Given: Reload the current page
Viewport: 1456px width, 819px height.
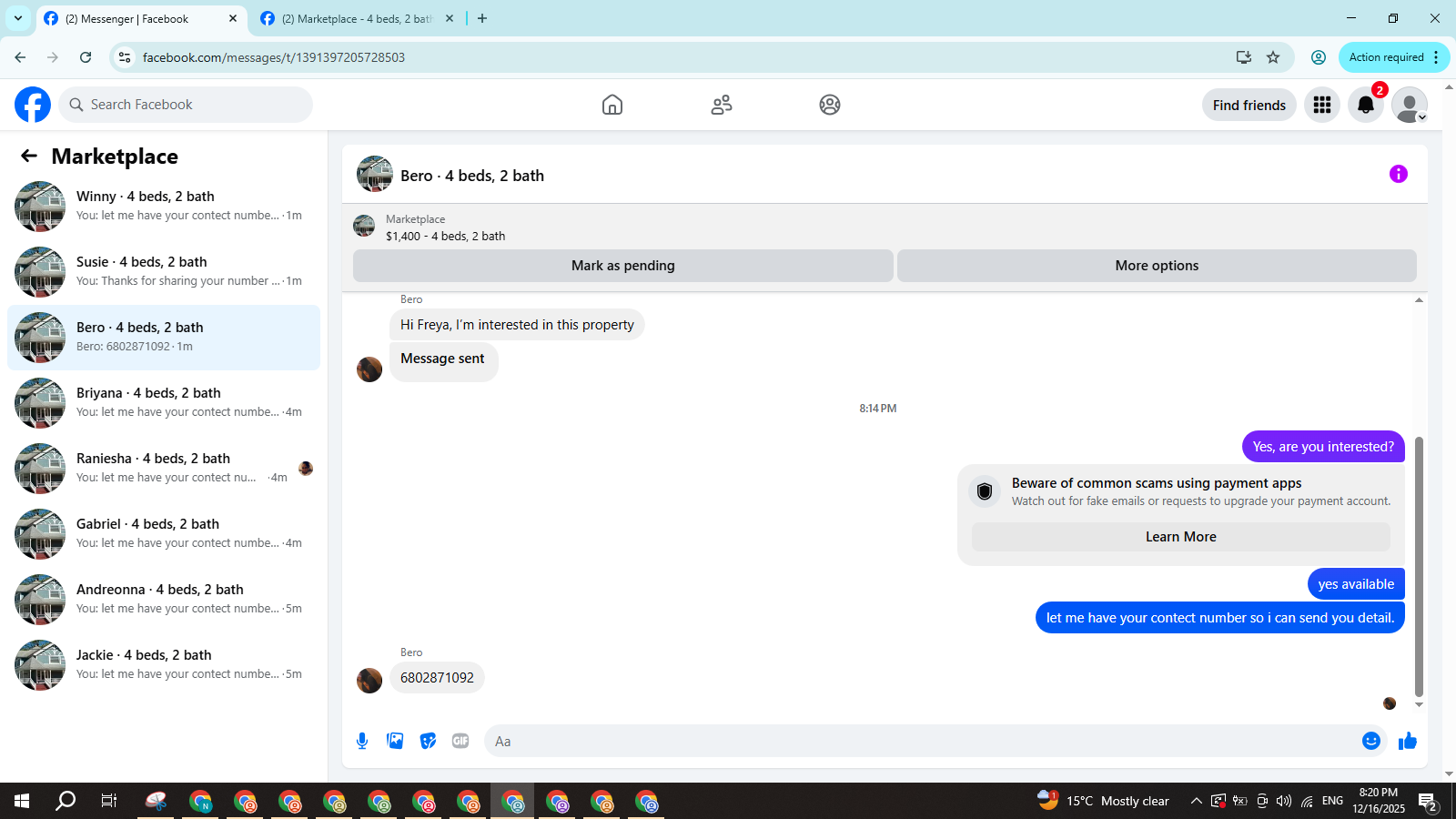Looking at the screenshot, I should click(x=86, y=57).
